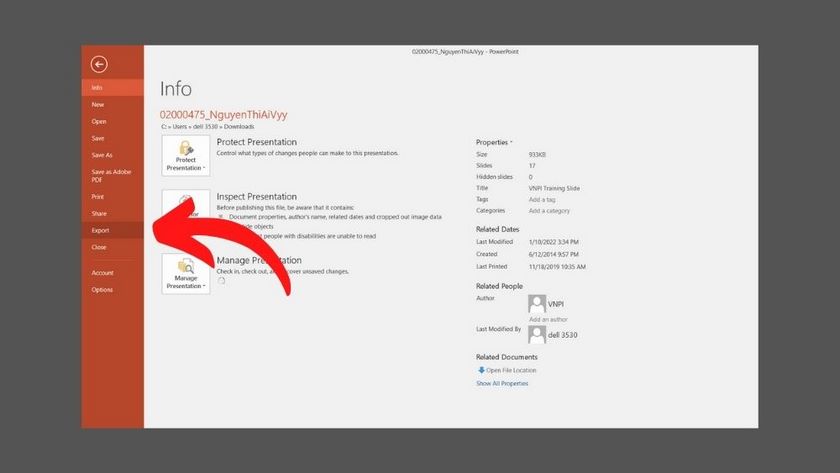Viewport: 840px width, 473px height.
Task: Open PowerPoint Options
Action: click(102, 289)
